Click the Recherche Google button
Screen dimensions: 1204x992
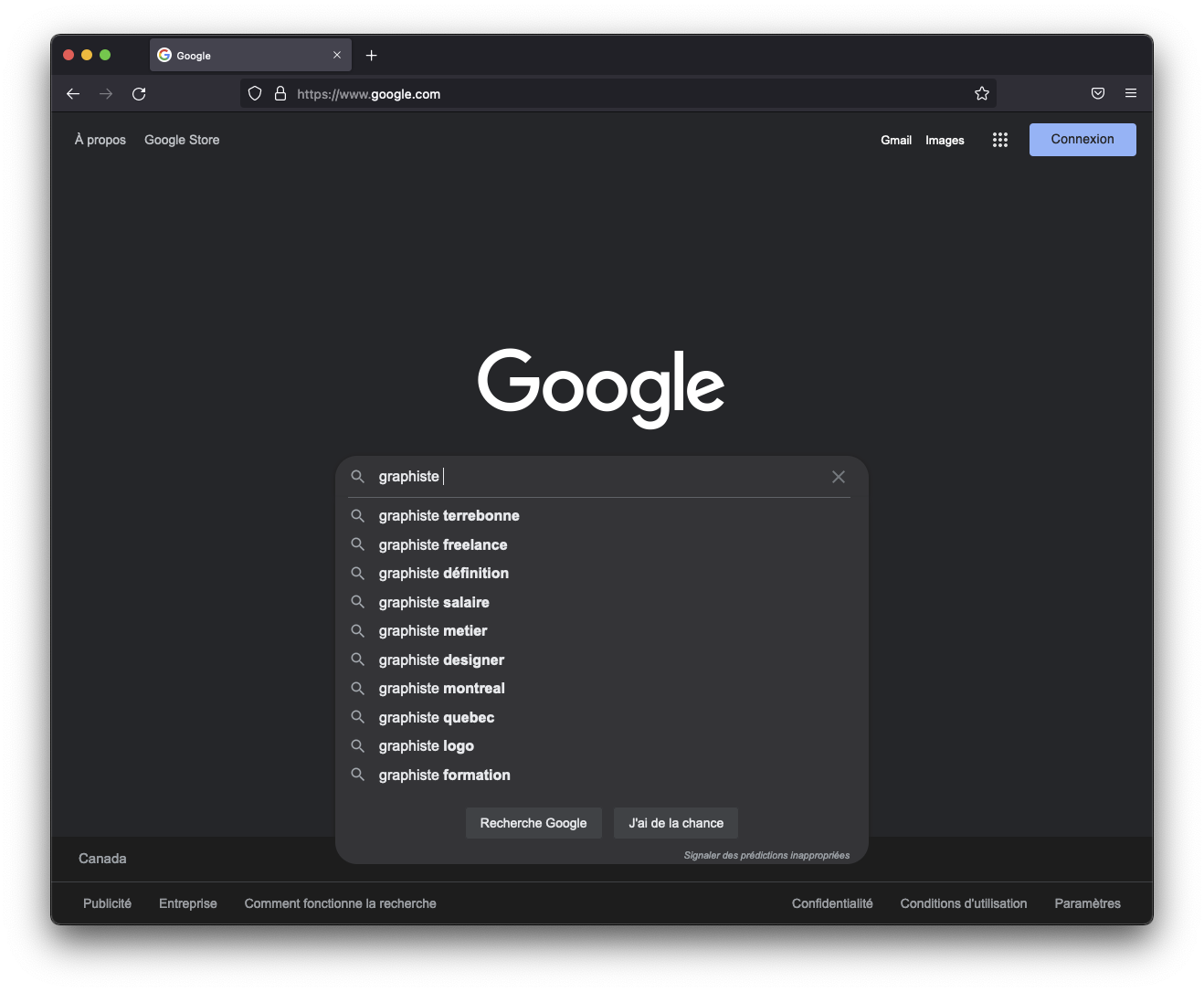[533, 823]
